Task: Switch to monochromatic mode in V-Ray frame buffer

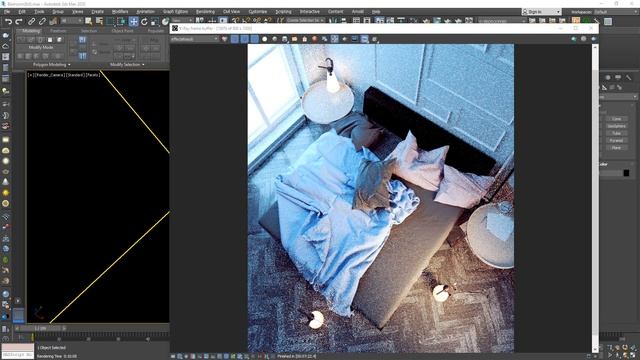Action: 274,39
